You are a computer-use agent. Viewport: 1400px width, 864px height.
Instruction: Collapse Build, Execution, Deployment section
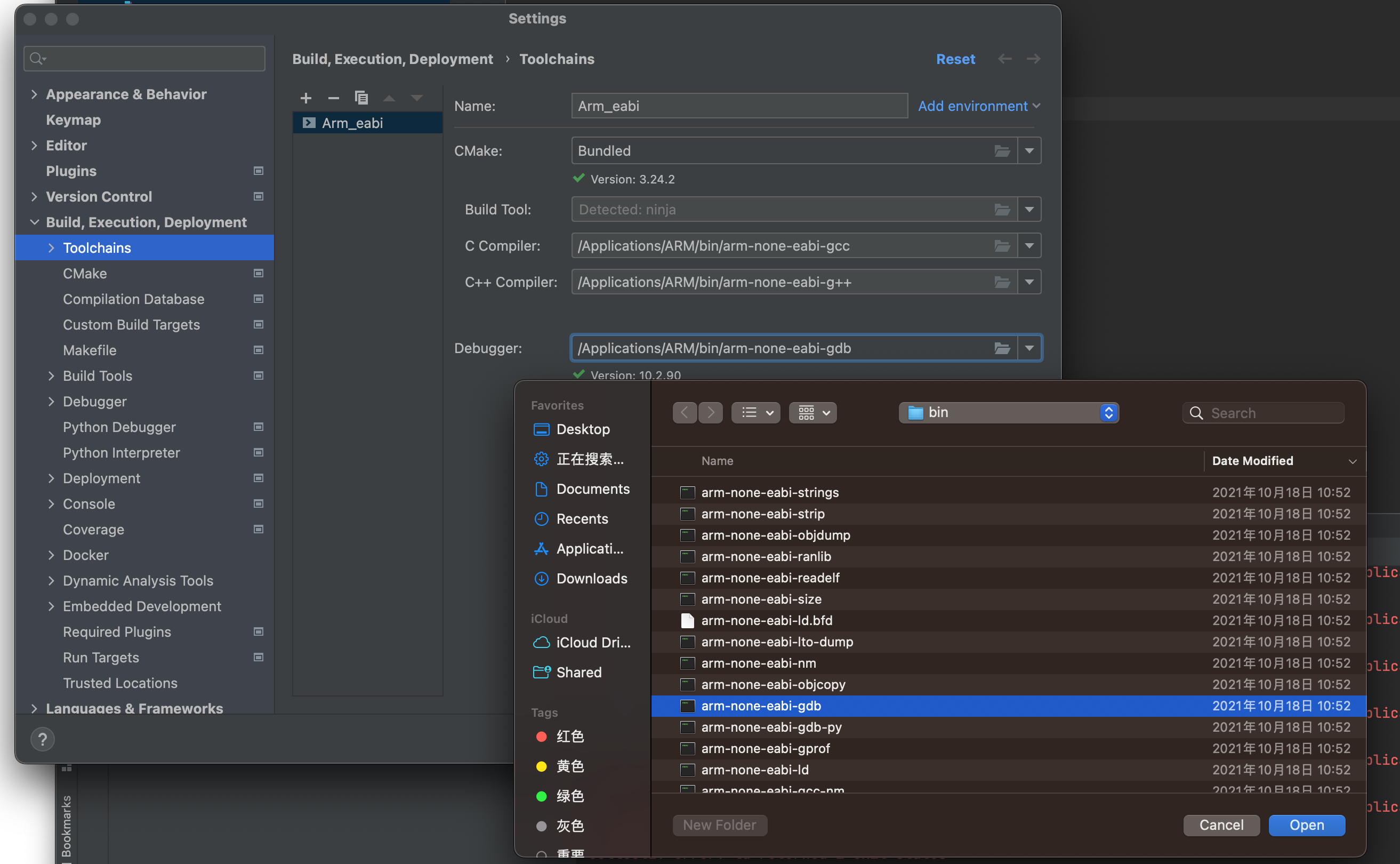[34, 222]
